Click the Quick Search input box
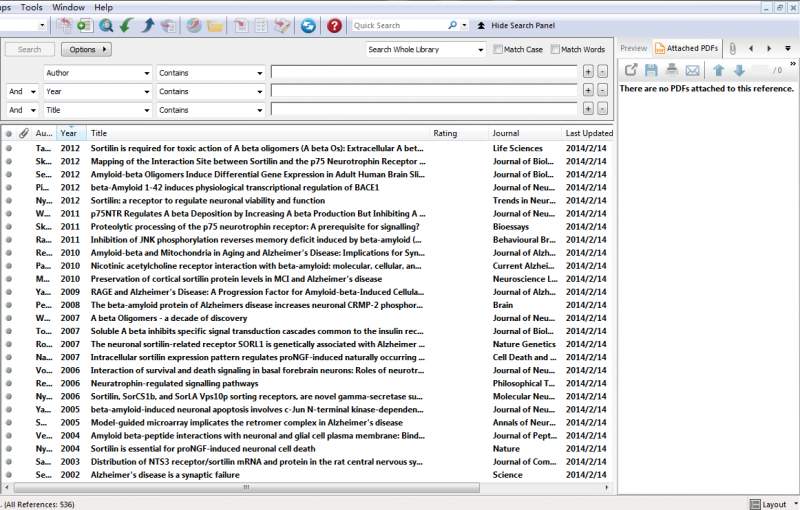Viewport: 800px width, 510px height. coord(398,25)
